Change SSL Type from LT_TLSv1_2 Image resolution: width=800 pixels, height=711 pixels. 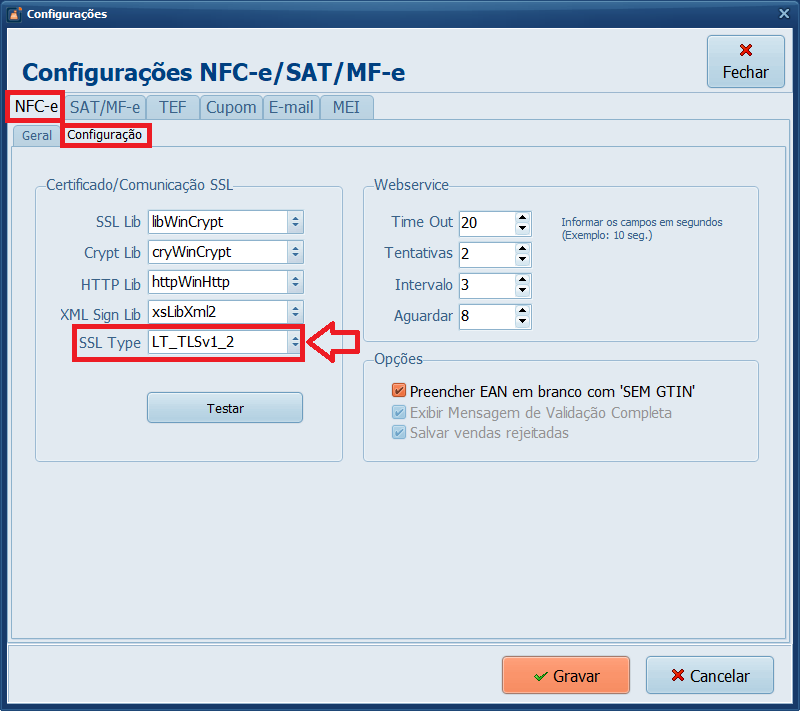[x=294, y=342]
